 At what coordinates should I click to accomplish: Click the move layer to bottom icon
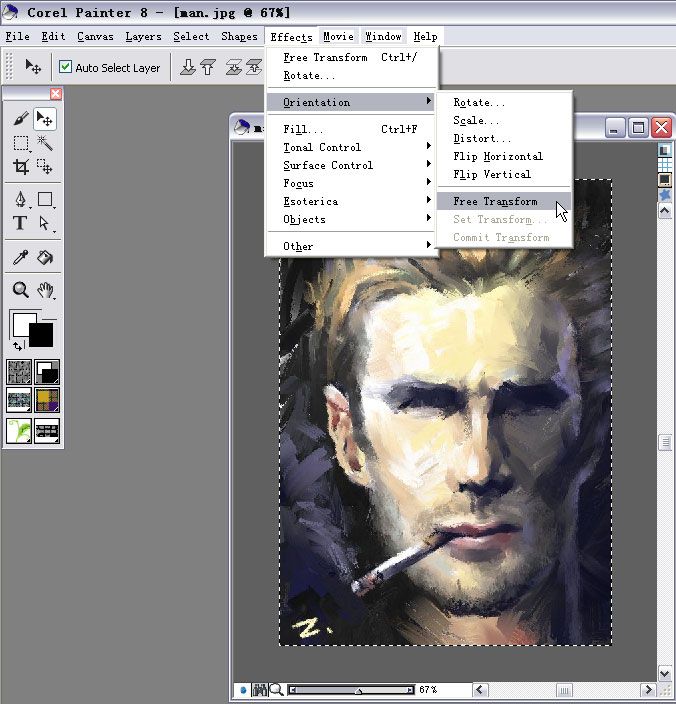[x=234, y=67]
